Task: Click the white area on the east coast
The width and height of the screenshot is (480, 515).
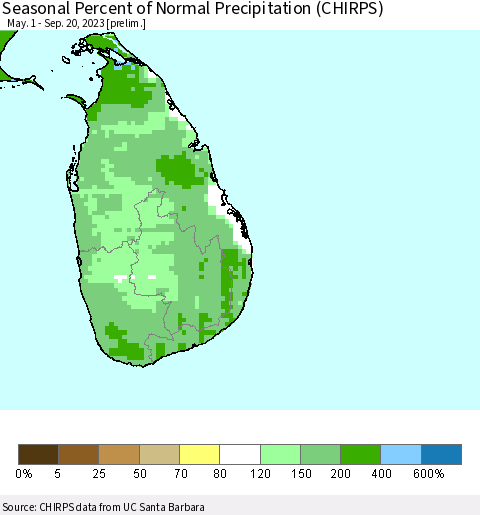Action: coord(214,197)
